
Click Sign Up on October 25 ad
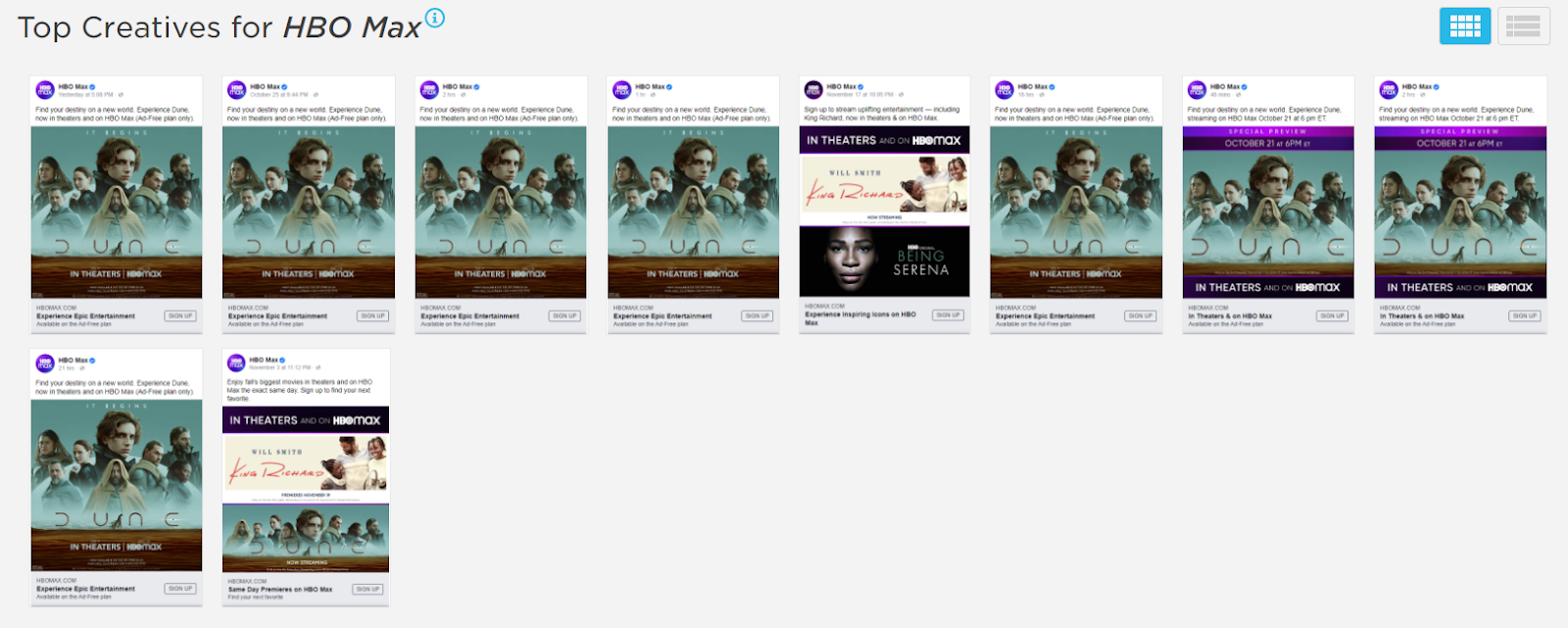tap(372, 315)
